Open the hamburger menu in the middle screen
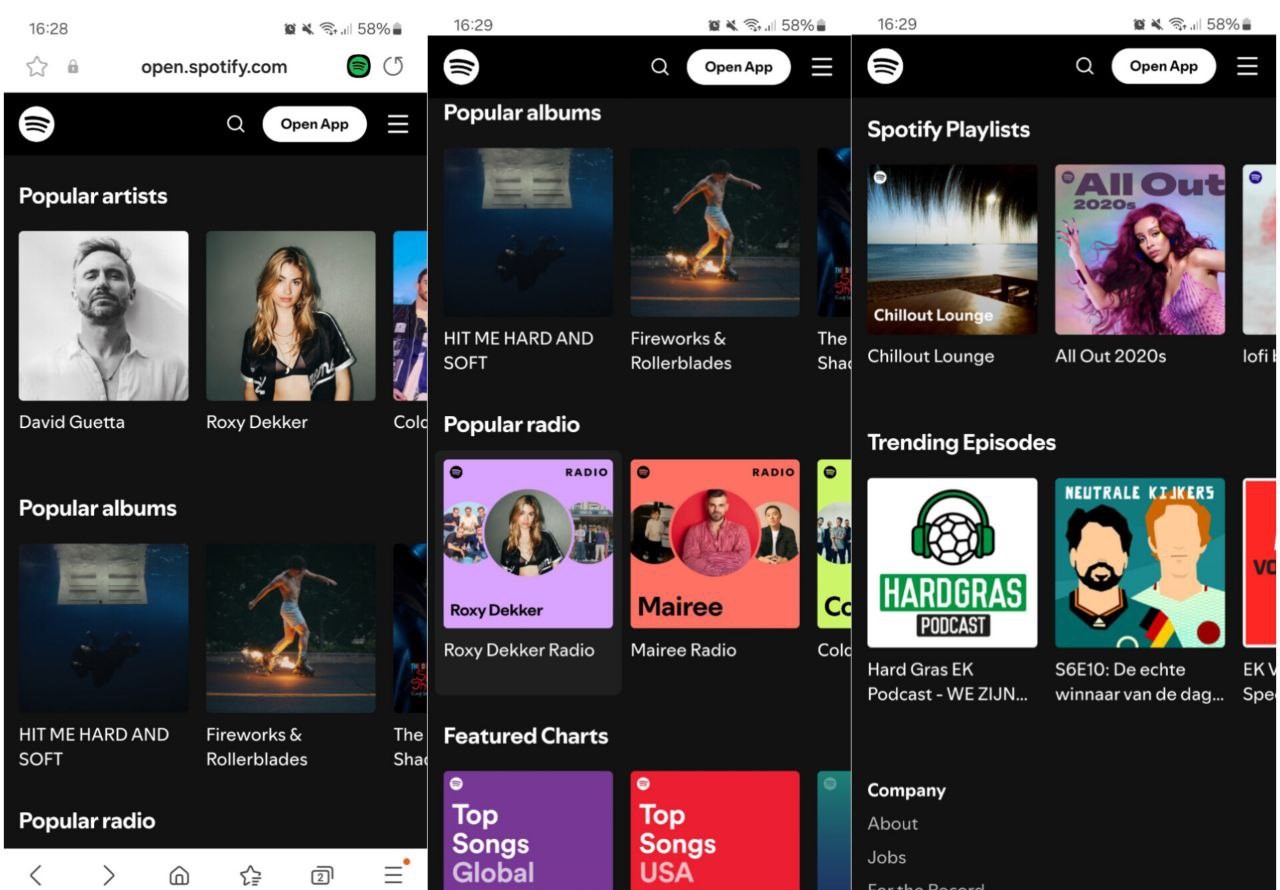Image resolution: width=1280 pixels, height=890 pixels. pos(822,67)
